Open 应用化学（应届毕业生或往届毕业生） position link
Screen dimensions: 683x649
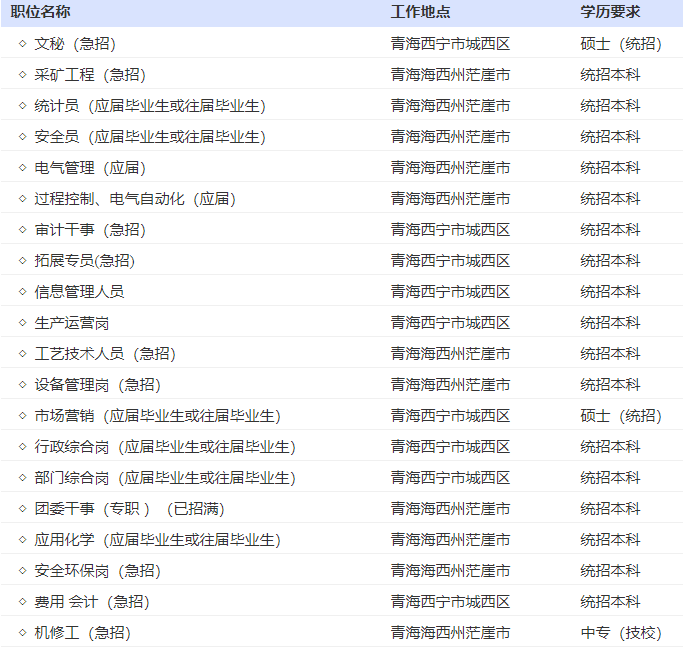(157, 540)
